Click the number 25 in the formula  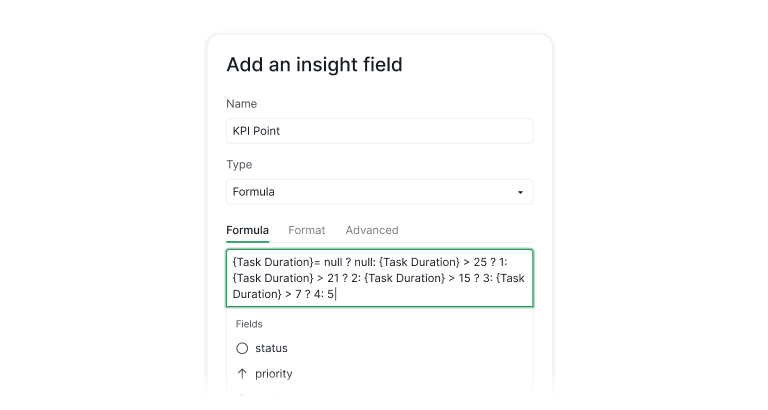point(481,261)
